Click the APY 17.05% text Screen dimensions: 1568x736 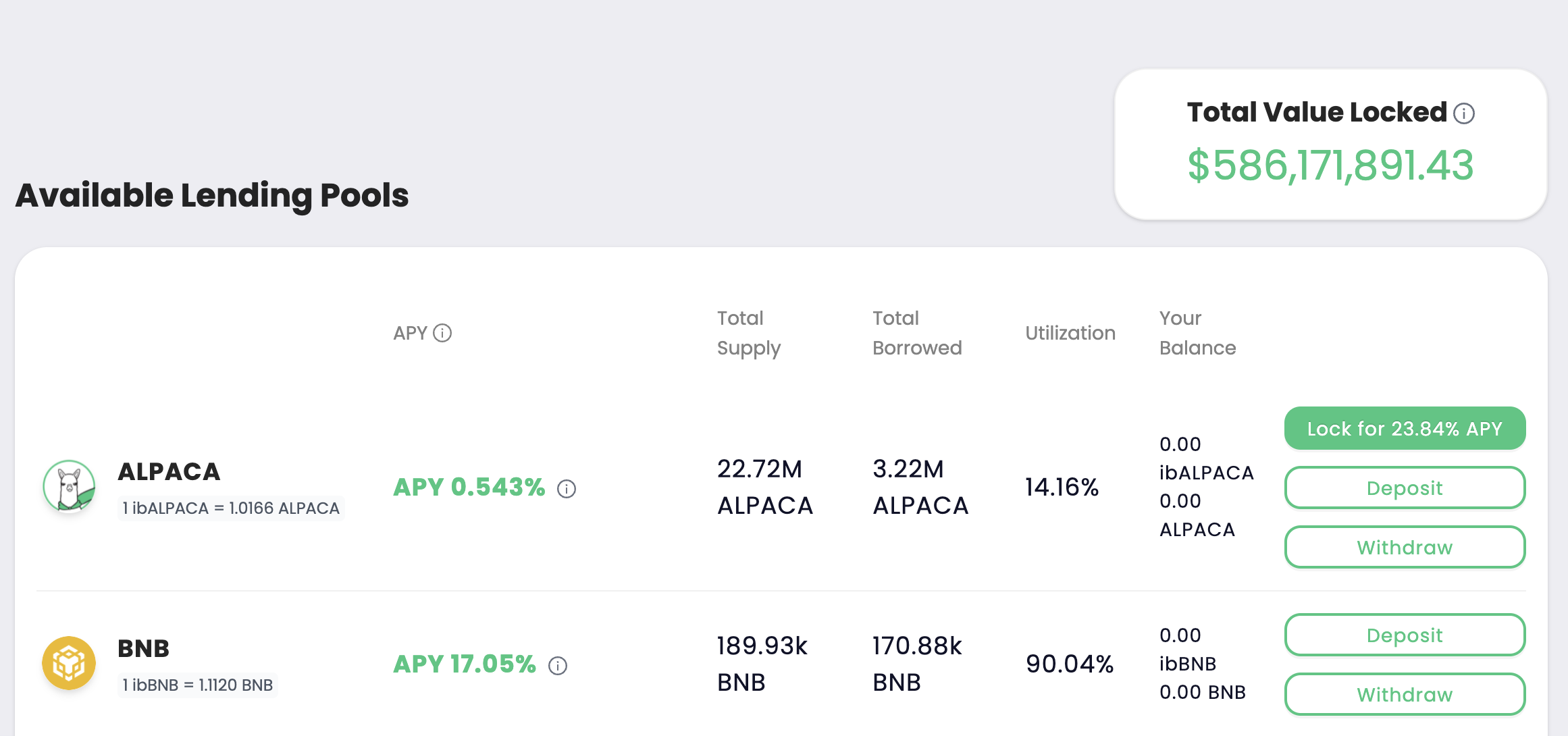pos(465,664)
